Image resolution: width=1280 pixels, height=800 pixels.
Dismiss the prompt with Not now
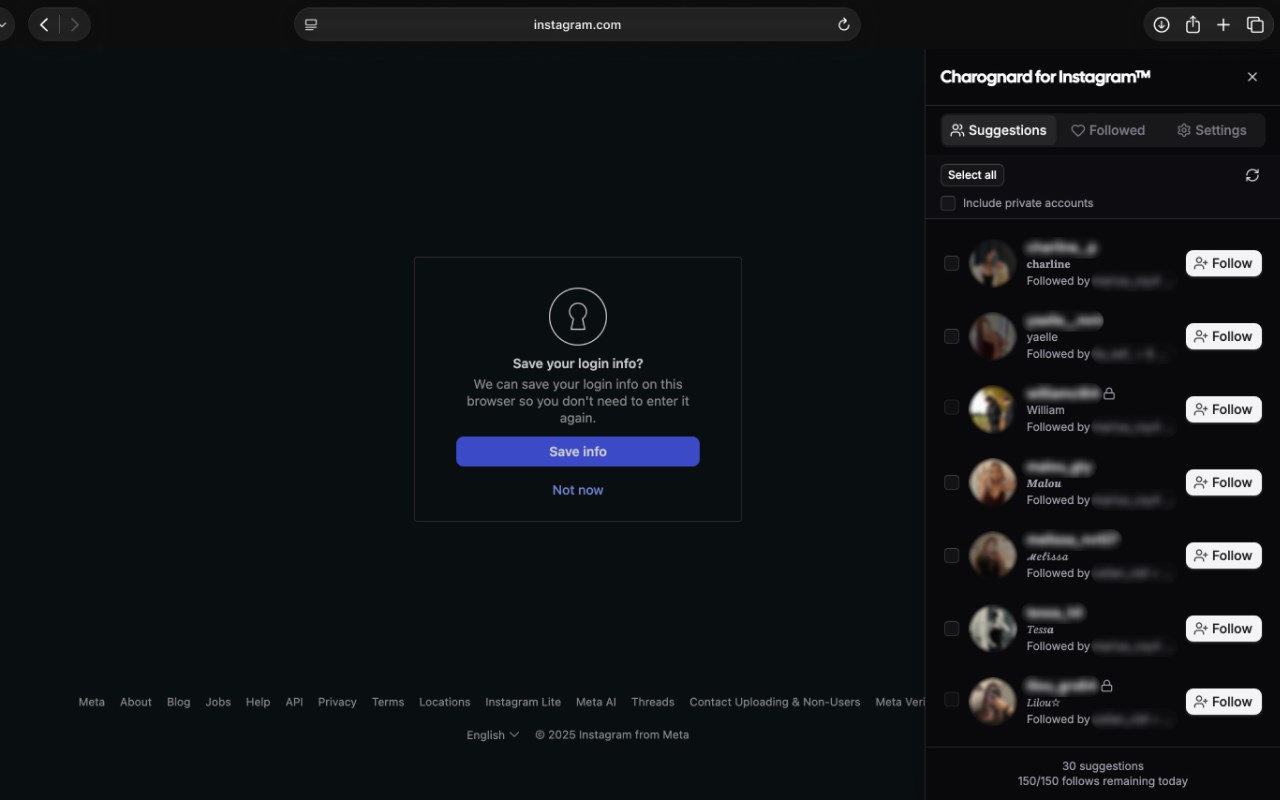(578, 490)
